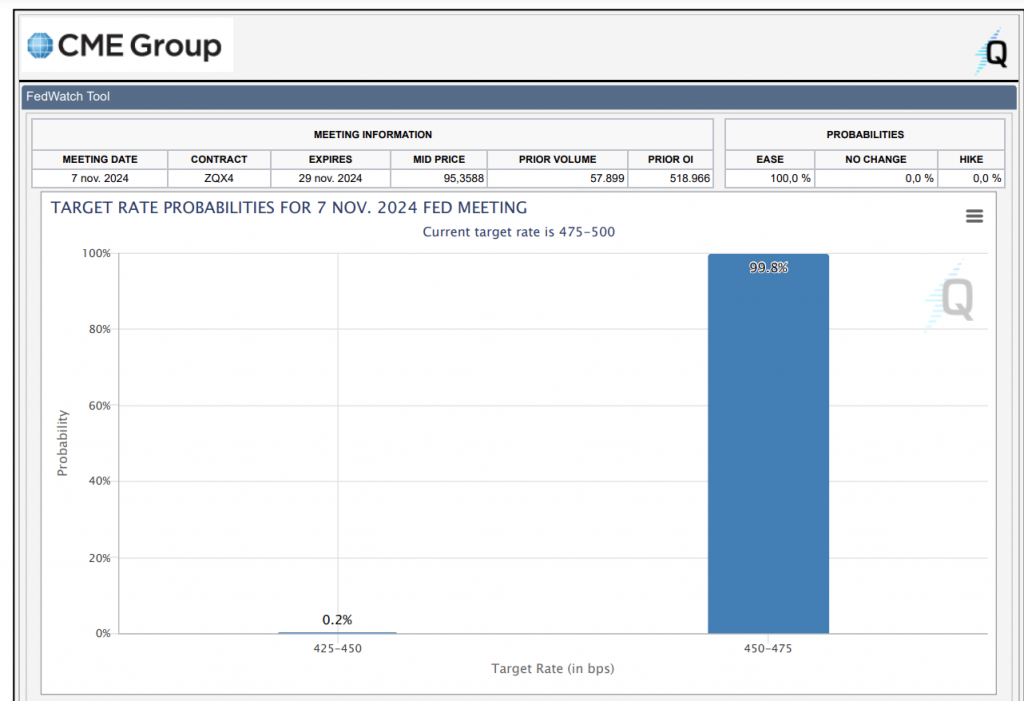Open the chart hamburger context menu

coord(974,216)
